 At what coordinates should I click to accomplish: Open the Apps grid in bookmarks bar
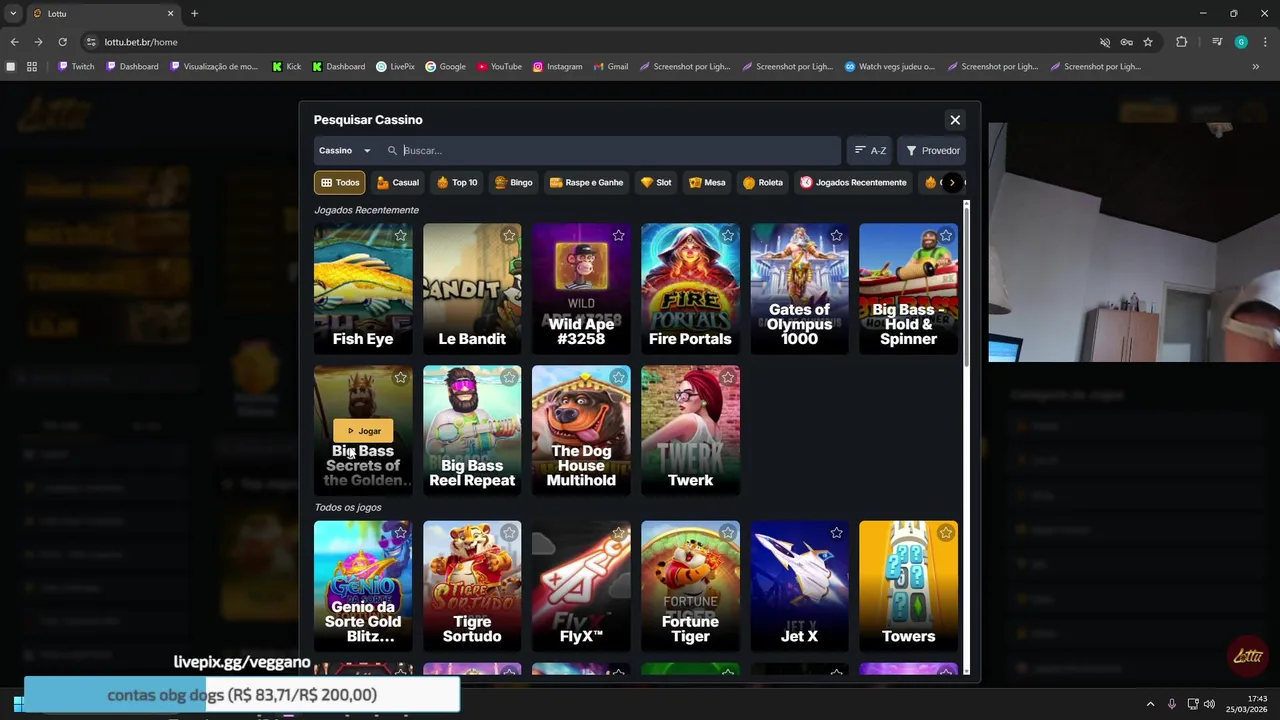pos(32,67)
